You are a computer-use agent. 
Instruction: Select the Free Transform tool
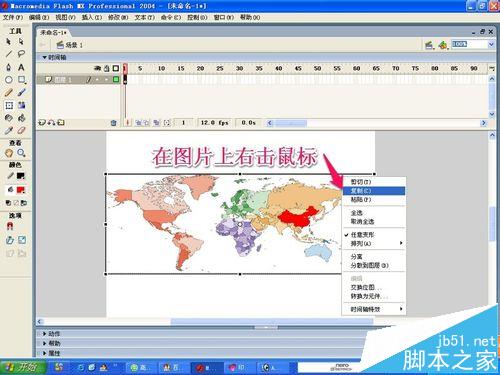(x=9, y=105)
